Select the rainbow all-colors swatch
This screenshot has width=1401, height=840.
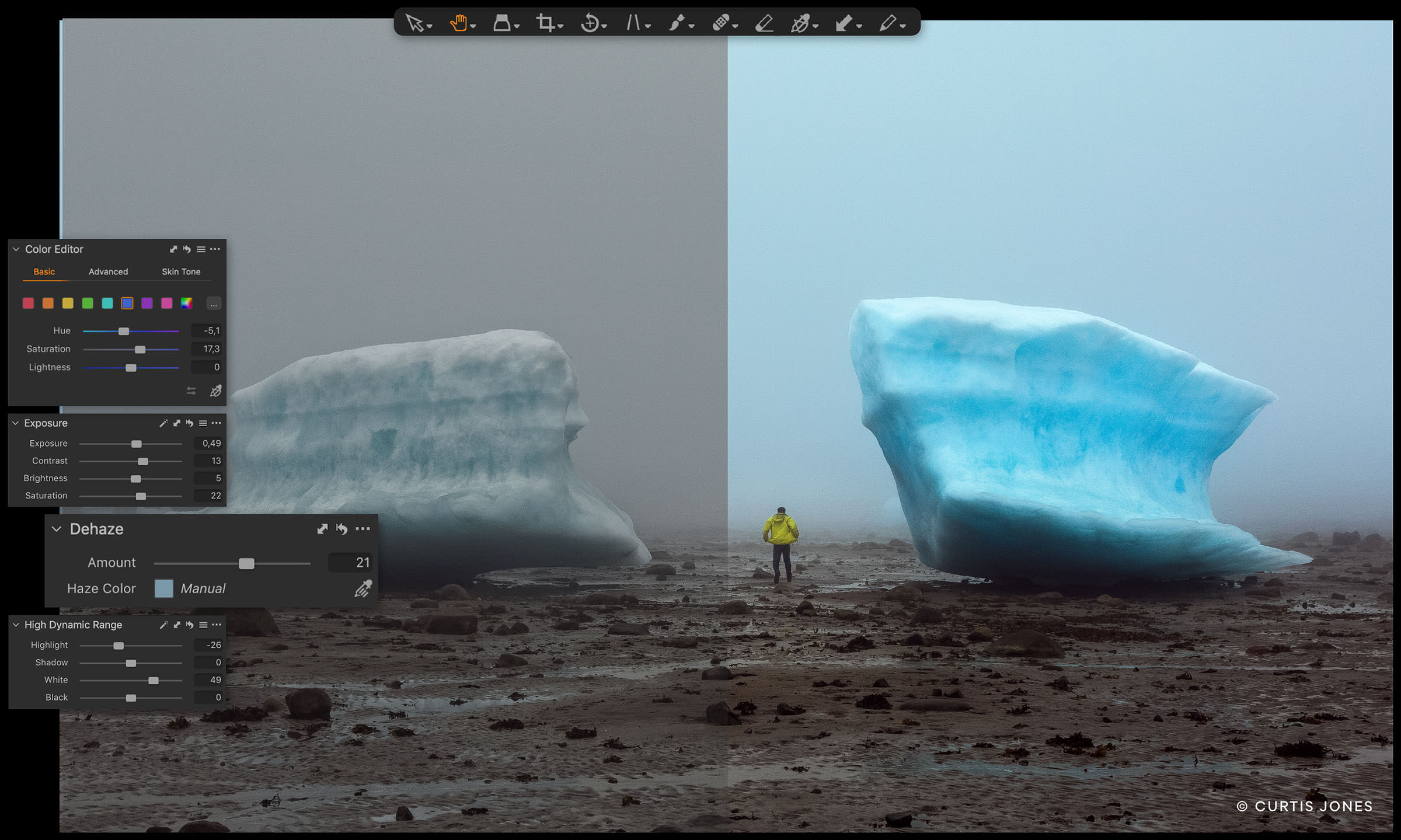point(187,303)
